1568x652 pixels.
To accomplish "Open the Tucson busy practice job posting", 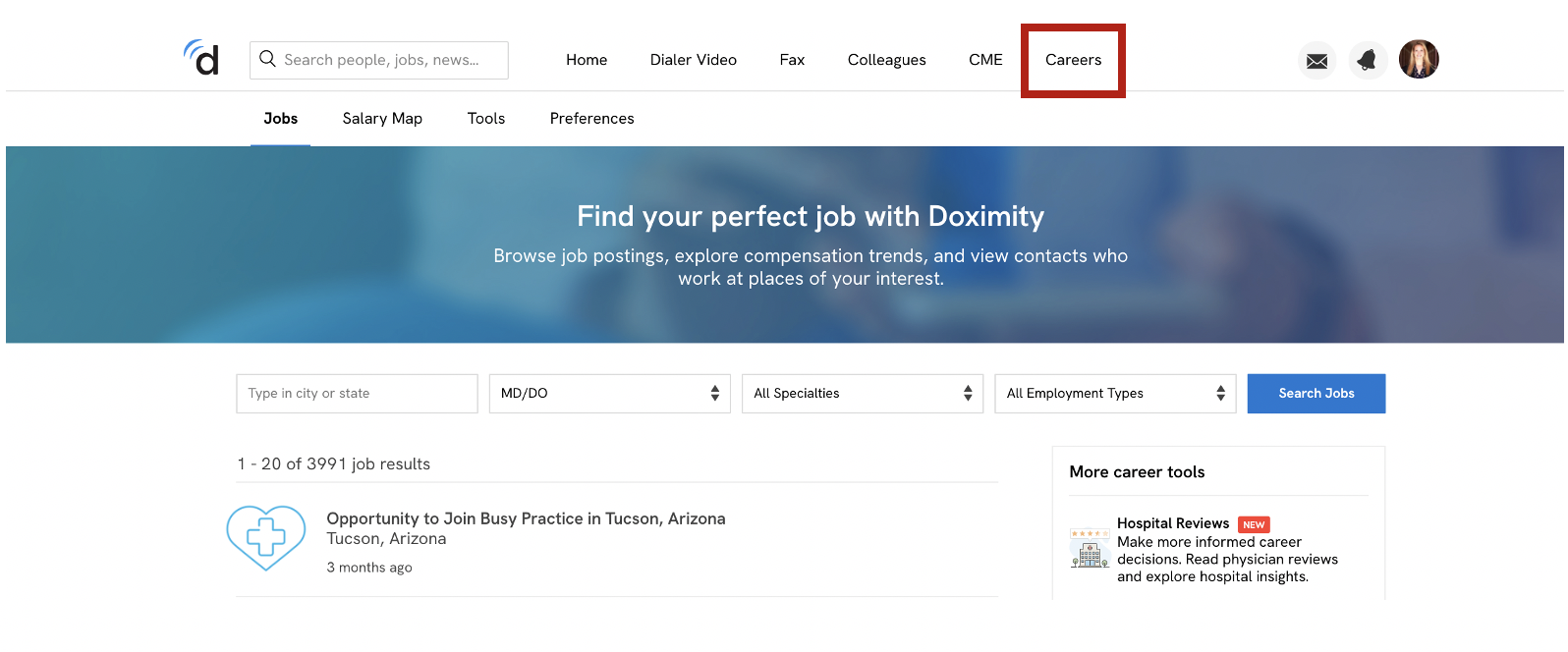I will [526, 518].
